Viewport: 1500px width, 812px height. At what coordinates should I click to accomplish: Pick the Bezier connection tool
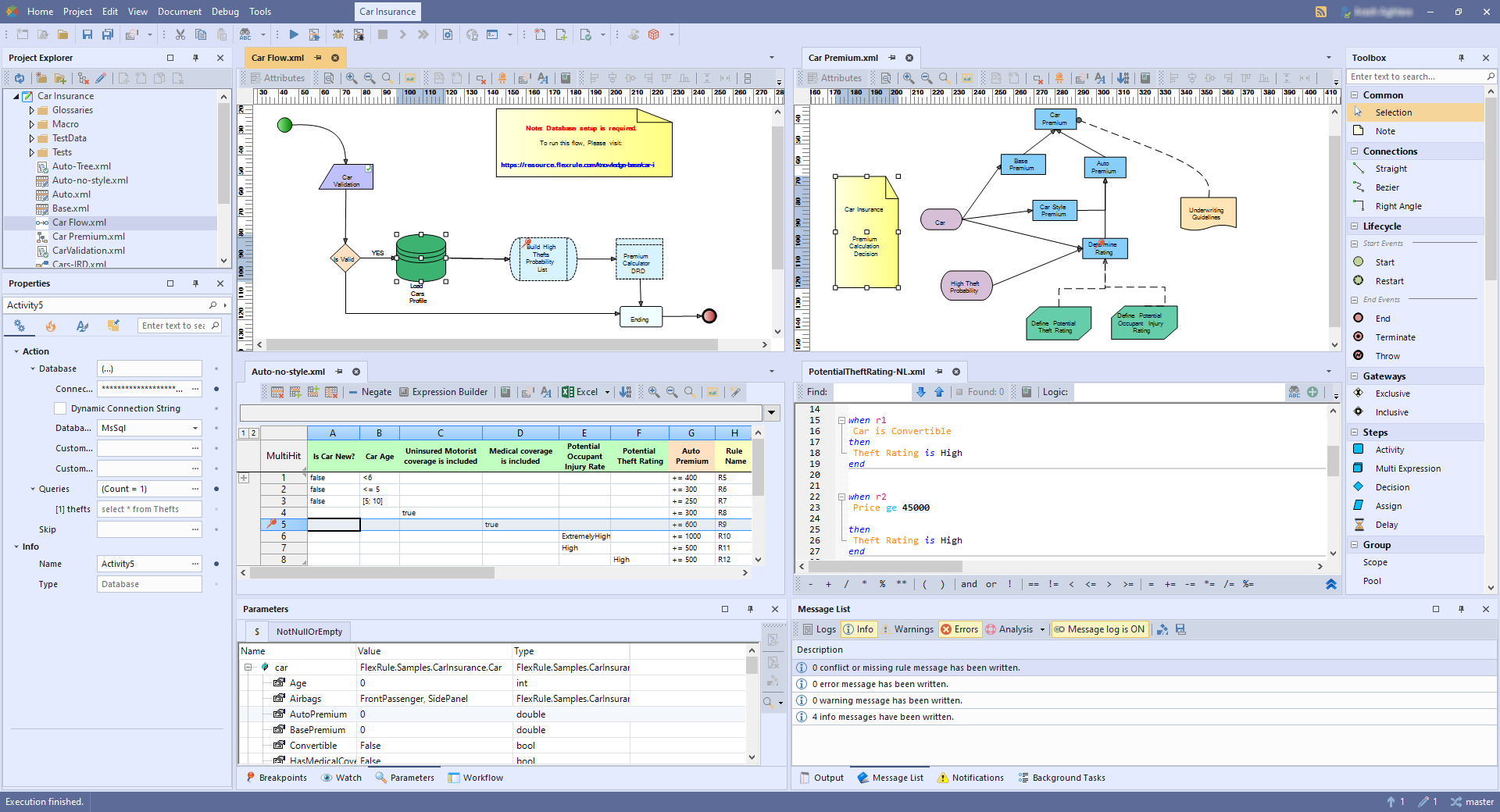[1387, 187]
